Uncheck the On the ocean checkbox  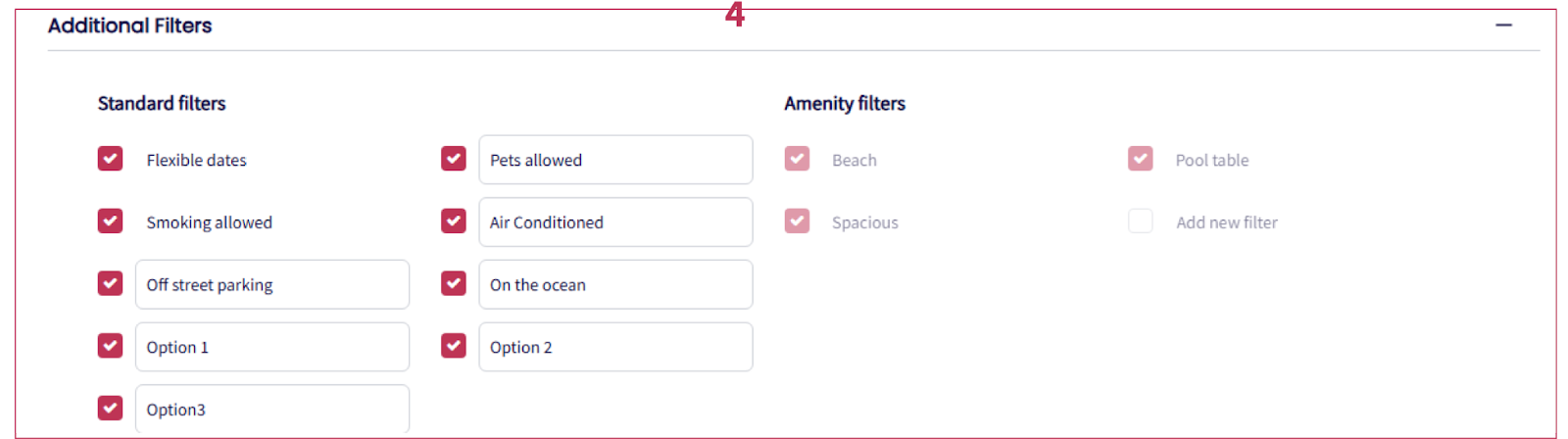click(454, 284)
